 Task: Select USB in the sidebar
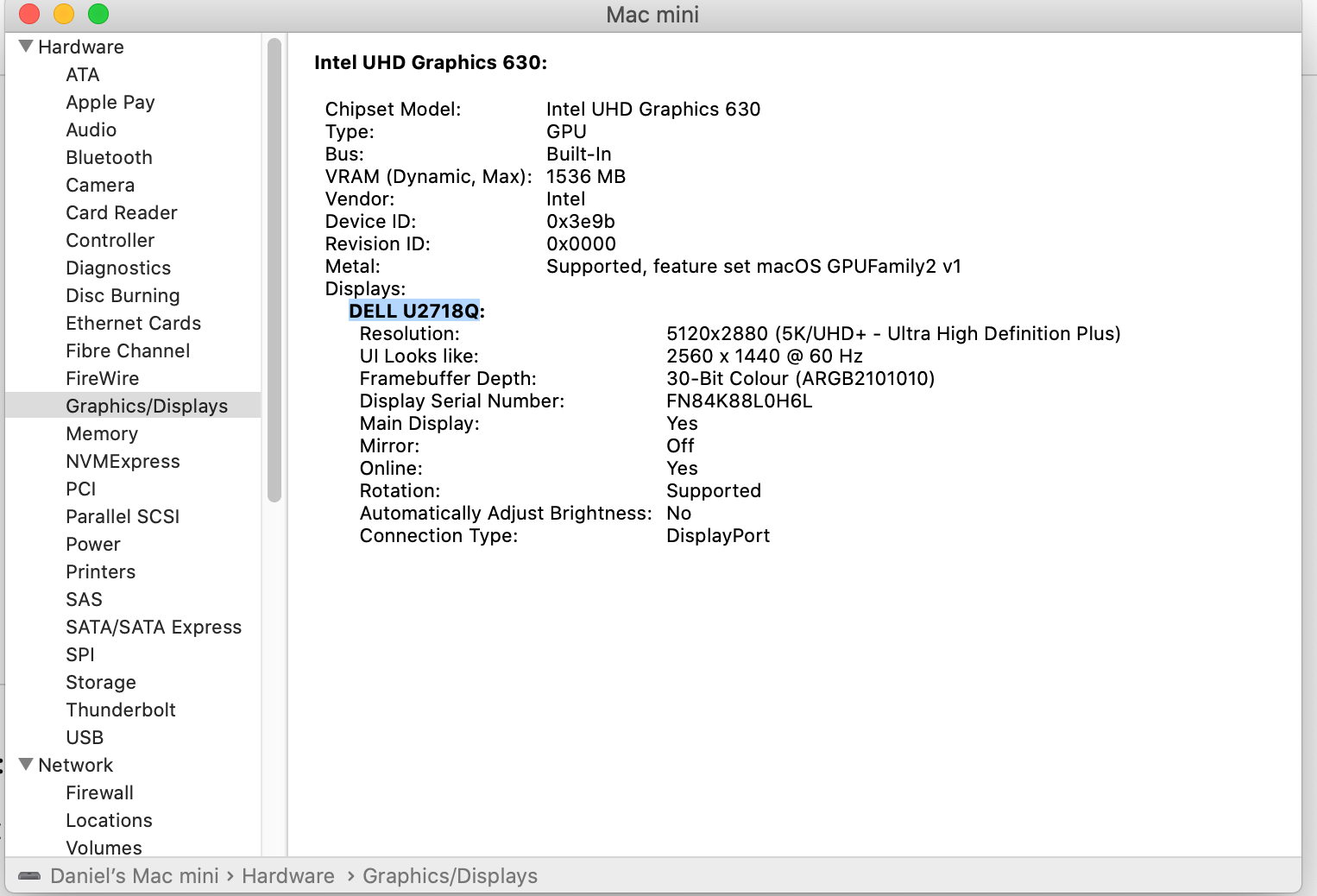coord(85,737)
